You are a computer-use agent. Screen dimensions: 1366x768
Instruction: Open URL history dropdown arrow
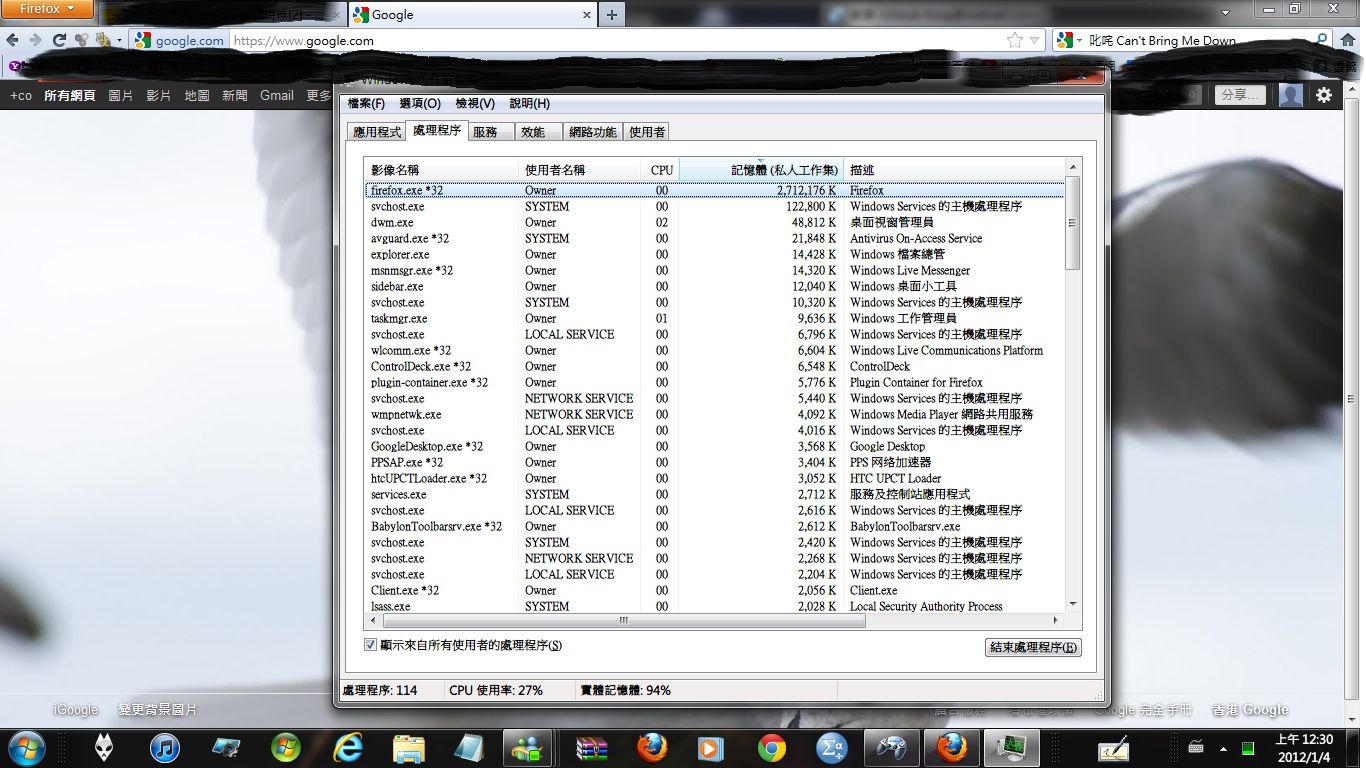pyautogui.click(x=1035, y=40)
